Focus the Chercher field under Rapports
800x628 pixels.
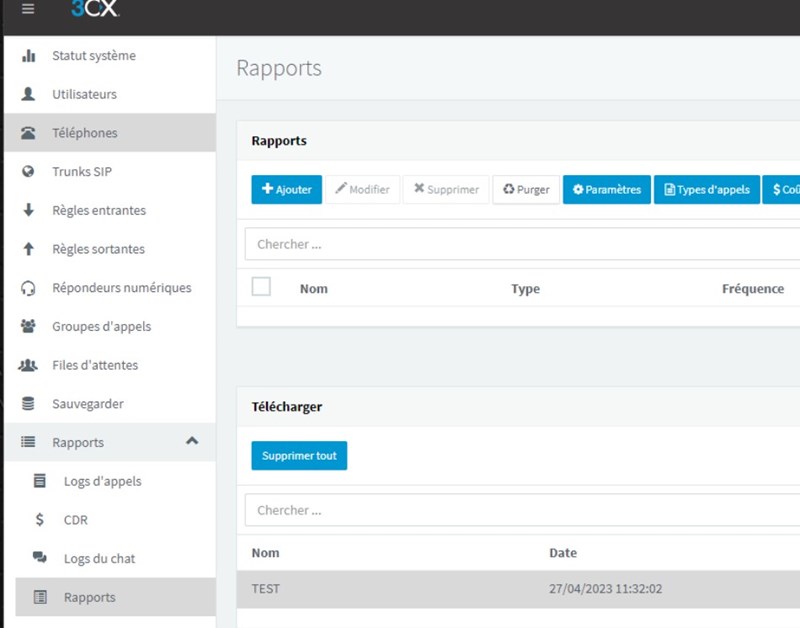[520, 244]
